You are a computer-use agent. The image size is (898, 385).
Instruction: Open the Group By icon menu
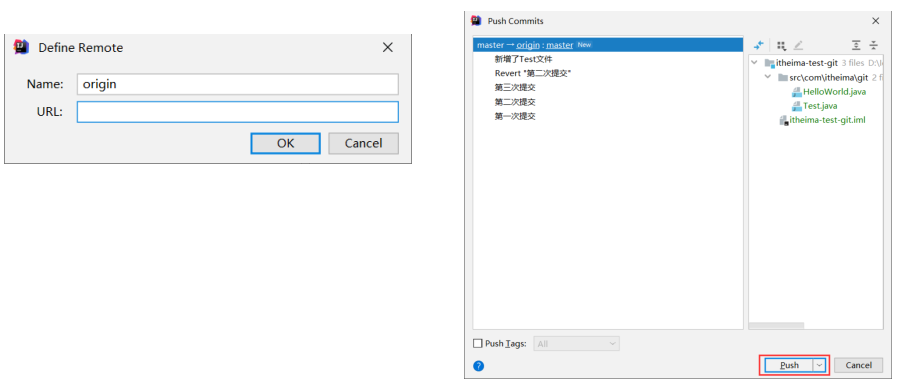tap(782, 45)
